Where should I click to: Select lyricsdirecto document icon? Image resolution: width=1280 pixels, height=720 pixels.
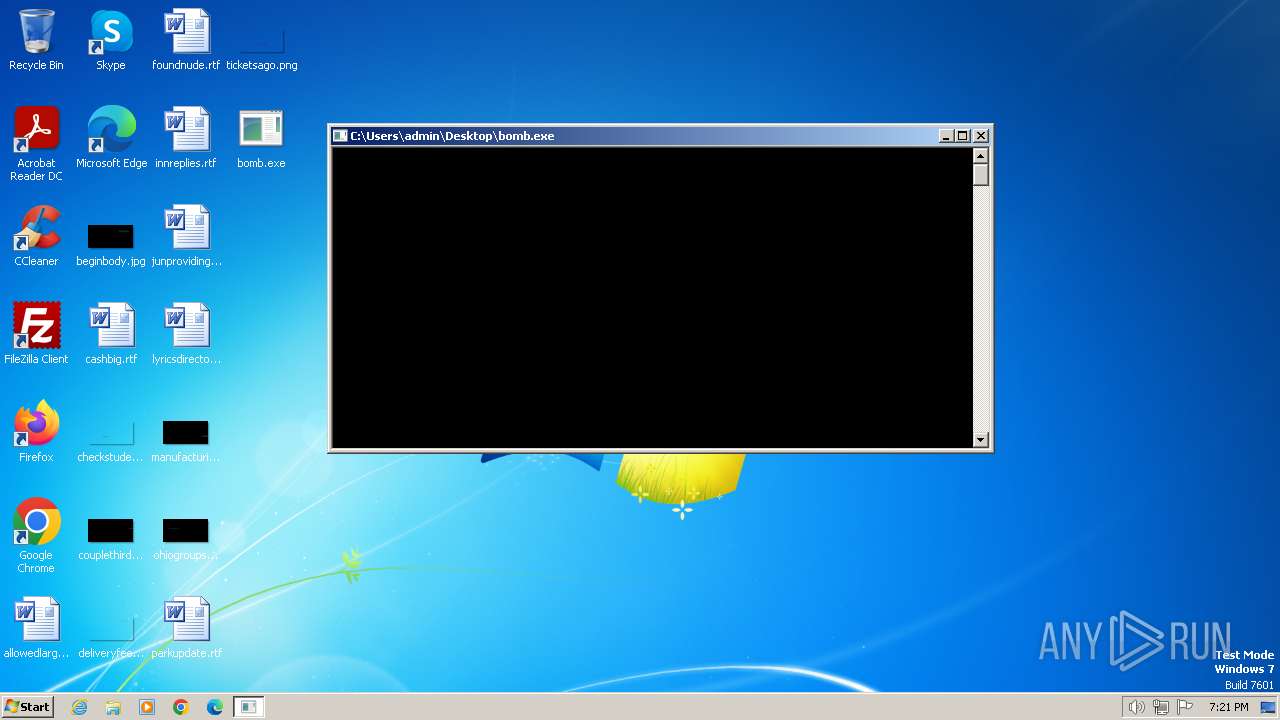[x=186, y=334]
